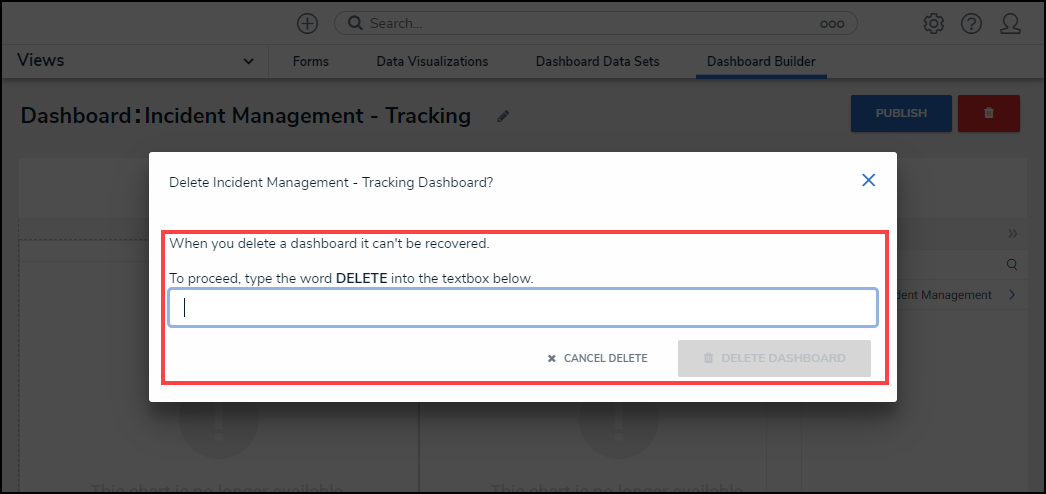This screenshot has height=494, width=1046.
Task: Switch to the Forms tab
Action: pyautogui.click(x=310, y=62)
